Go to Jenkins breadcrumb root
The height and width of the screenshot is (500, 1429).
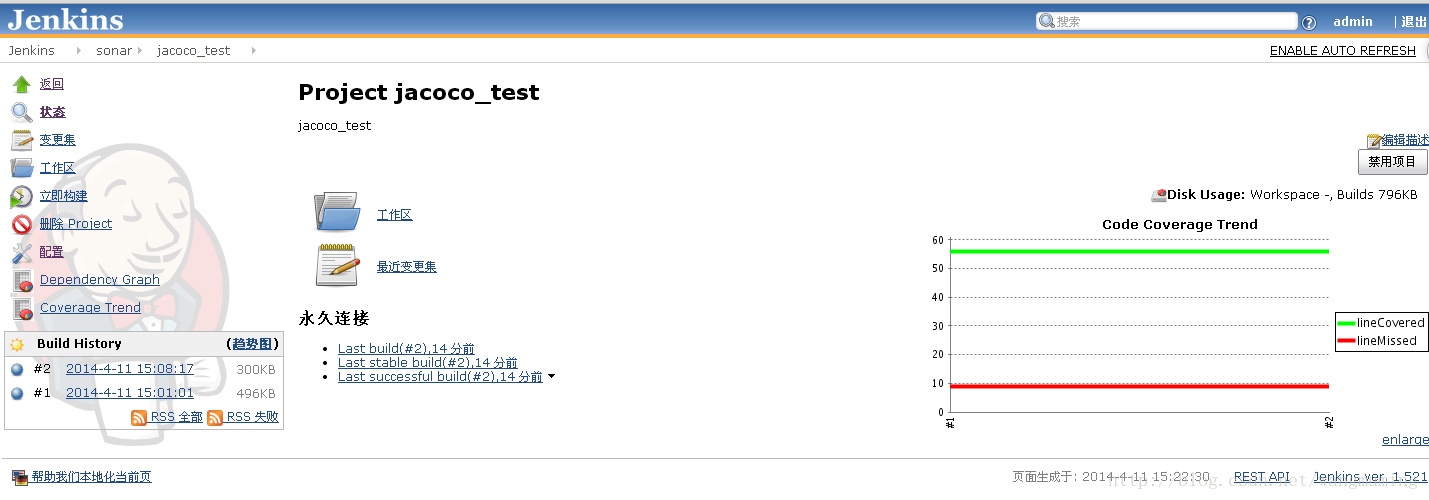coord(31,50)
